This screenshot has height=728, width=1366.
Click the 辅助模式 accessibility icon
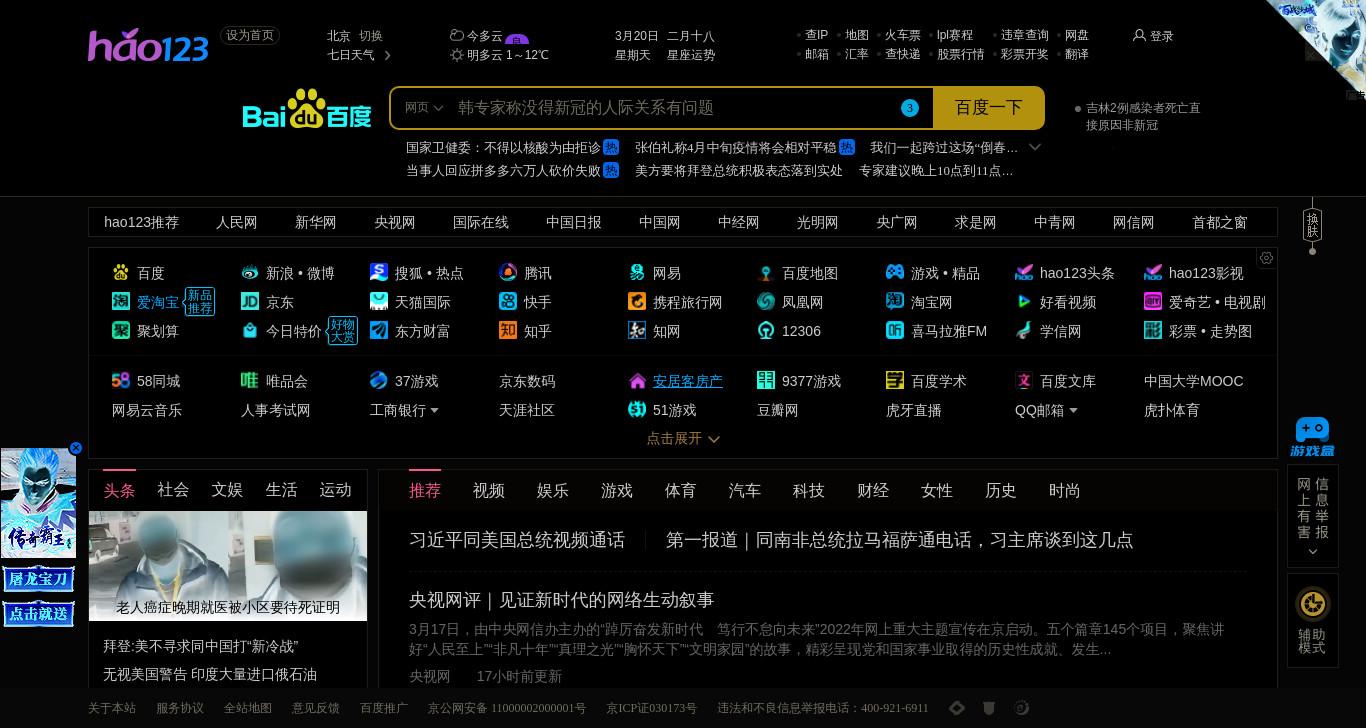[x=1312, y=605]
